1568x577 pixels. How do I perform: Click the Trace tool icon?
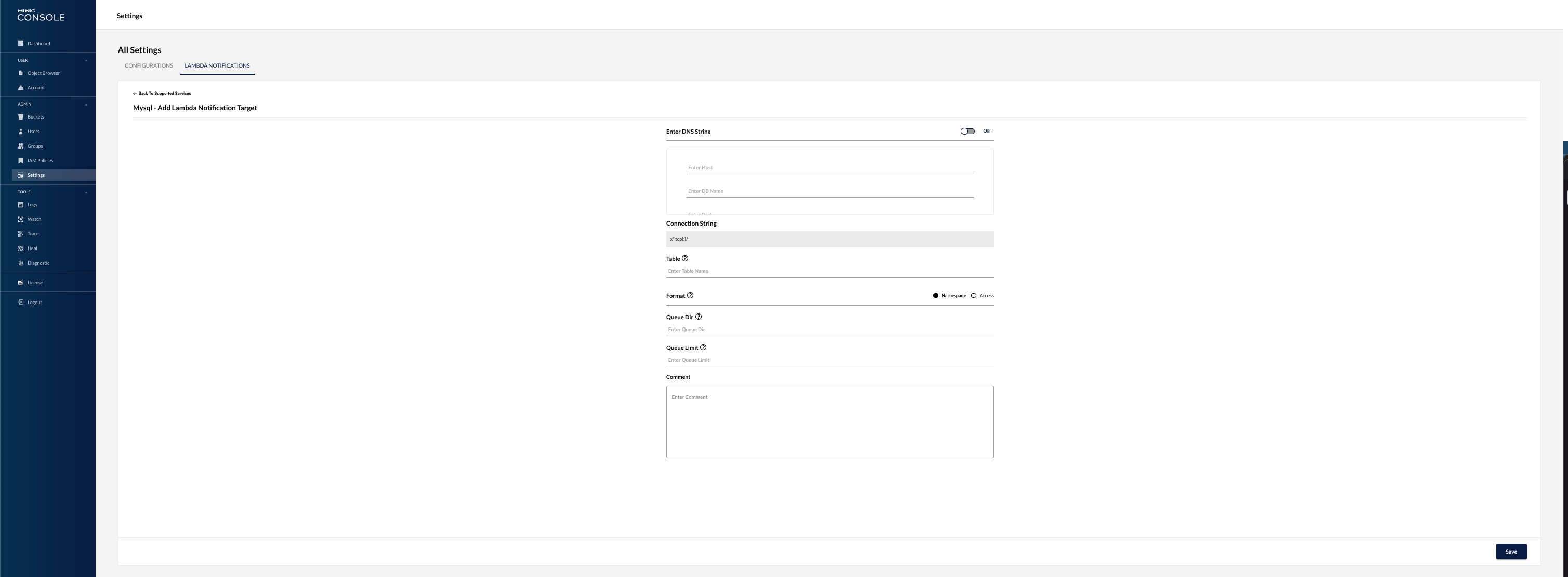[21, 234]
